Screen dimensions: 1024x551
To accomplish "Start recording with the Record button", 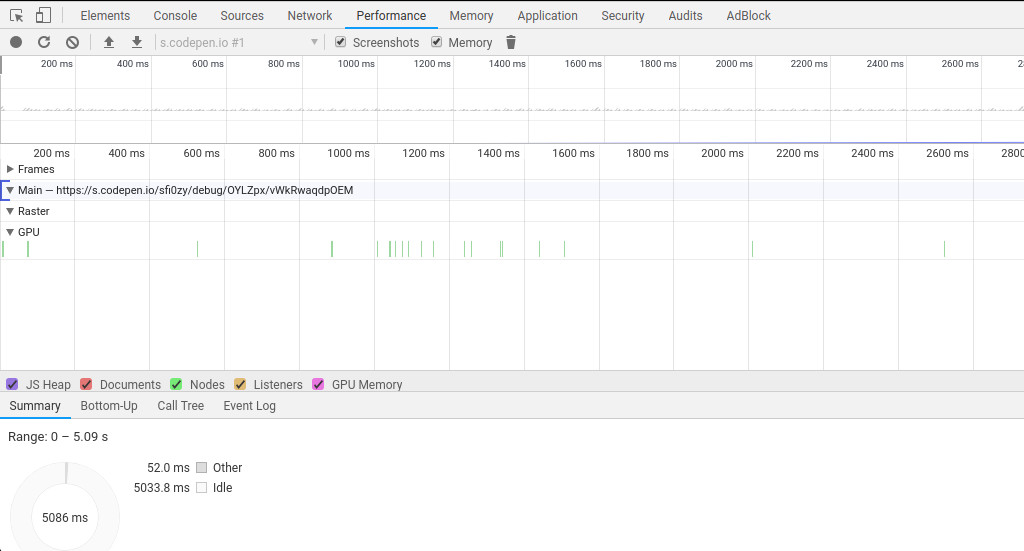I will click(x=16, y=42).
